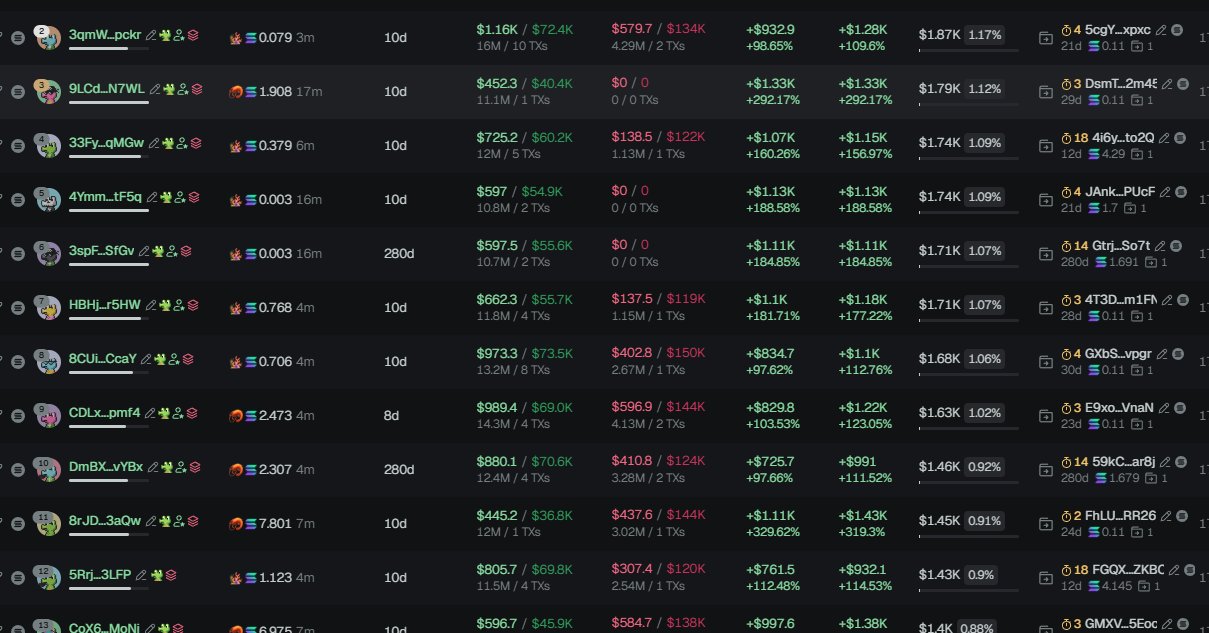Click the user-star icon next to DmBX...vYBx
Image resolution: width=1209 pixels, height=633 pixels.
click(178, 467)
